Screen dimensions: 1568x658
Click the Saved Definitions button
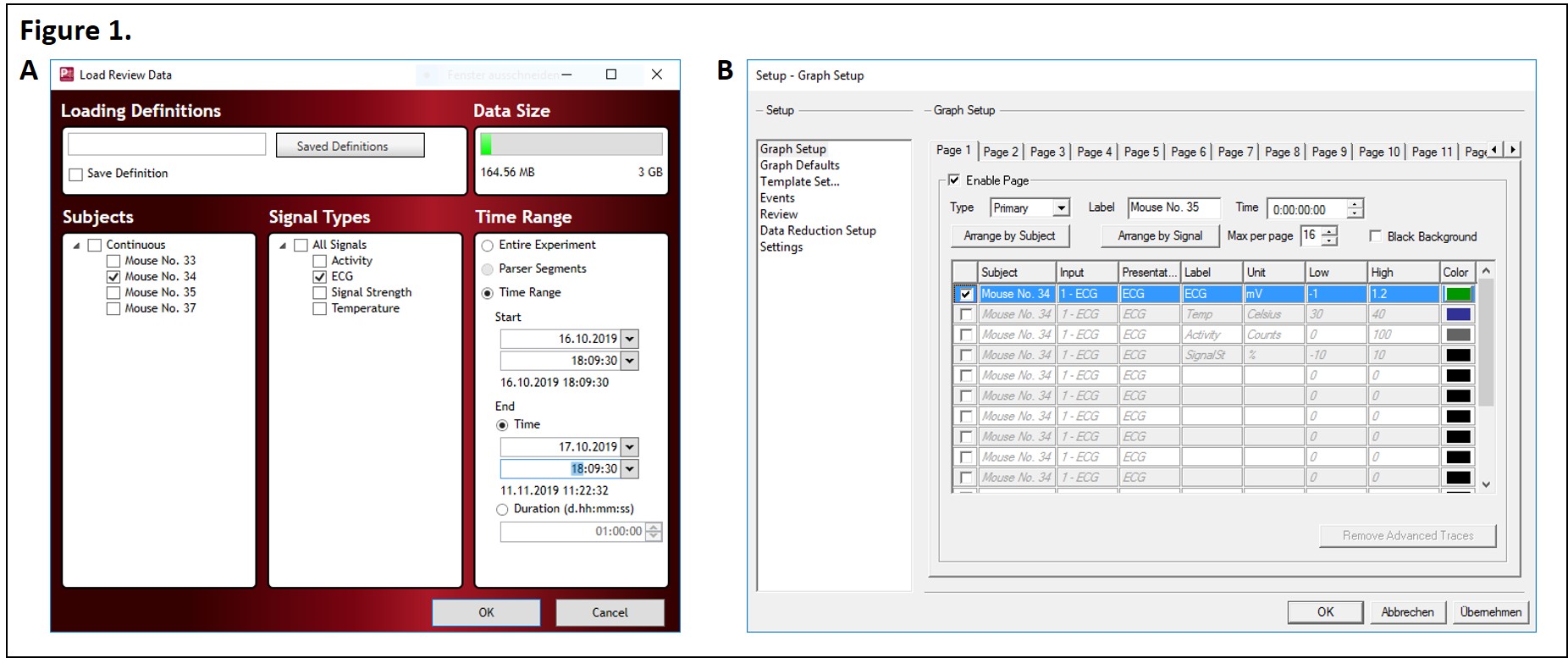click(x=350, y=146)
